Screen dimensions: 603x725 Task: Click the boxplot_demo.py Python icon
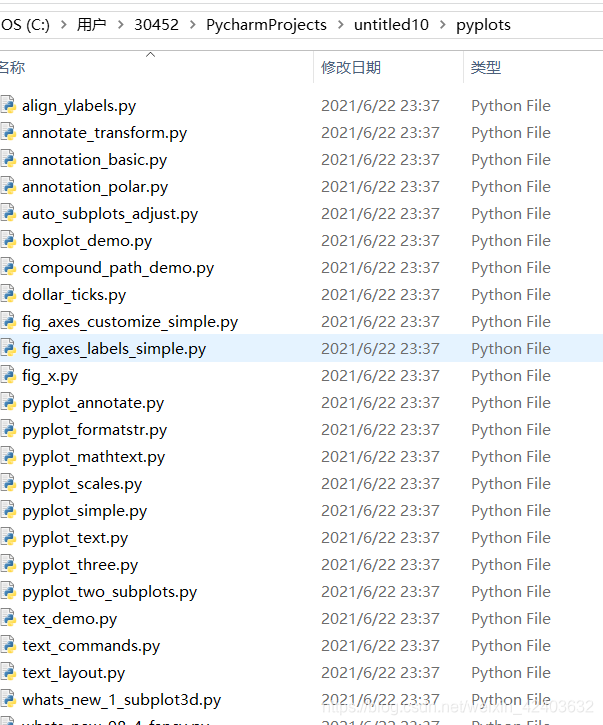click(8, 240)
